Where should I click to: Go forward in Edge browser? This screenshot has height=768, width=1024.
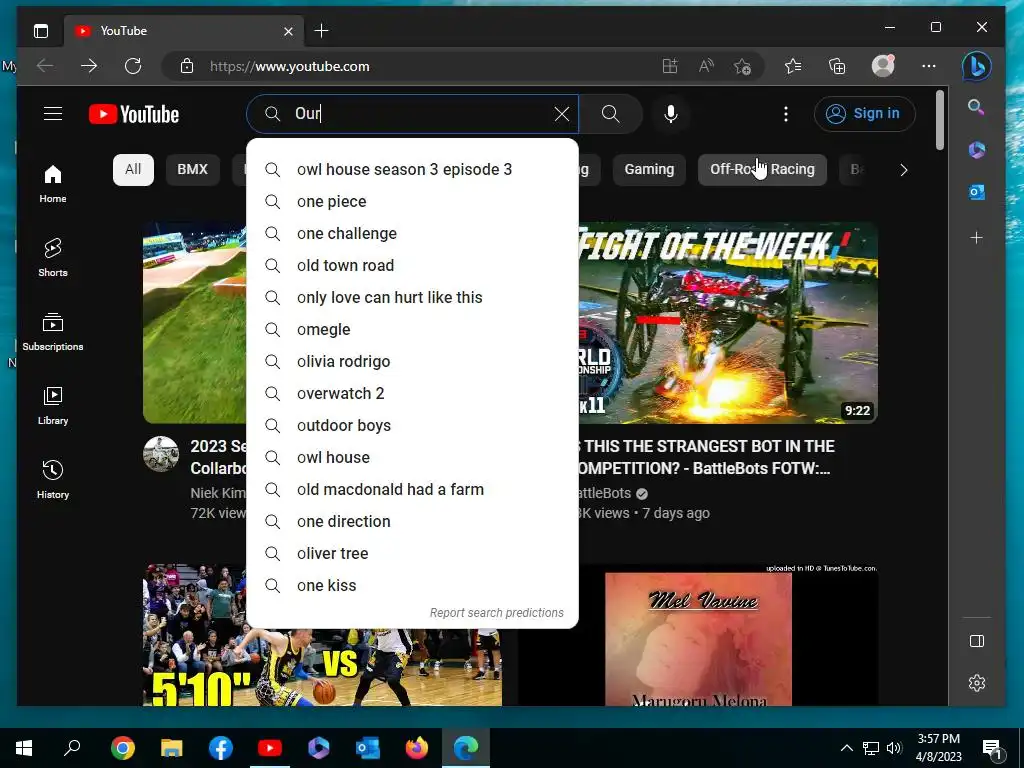(89, 66)
